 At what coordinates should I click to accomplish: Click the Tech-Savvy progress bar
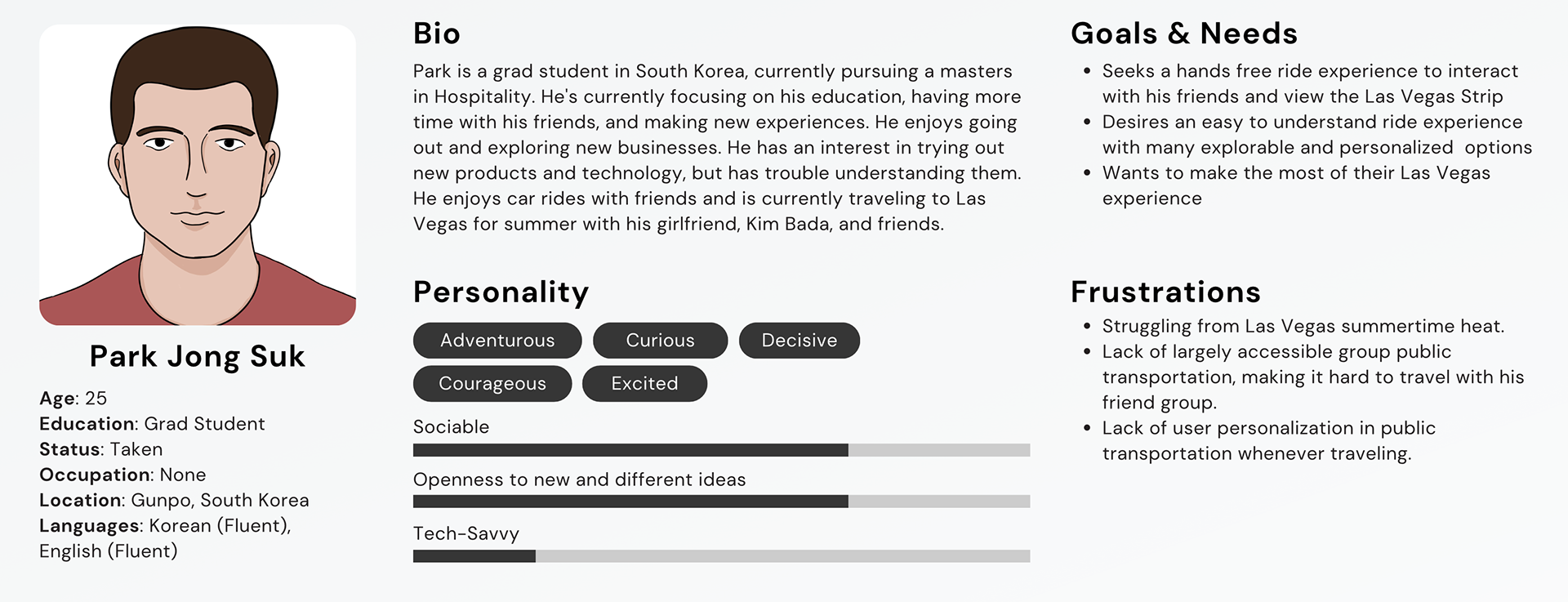tap(721, 556)
